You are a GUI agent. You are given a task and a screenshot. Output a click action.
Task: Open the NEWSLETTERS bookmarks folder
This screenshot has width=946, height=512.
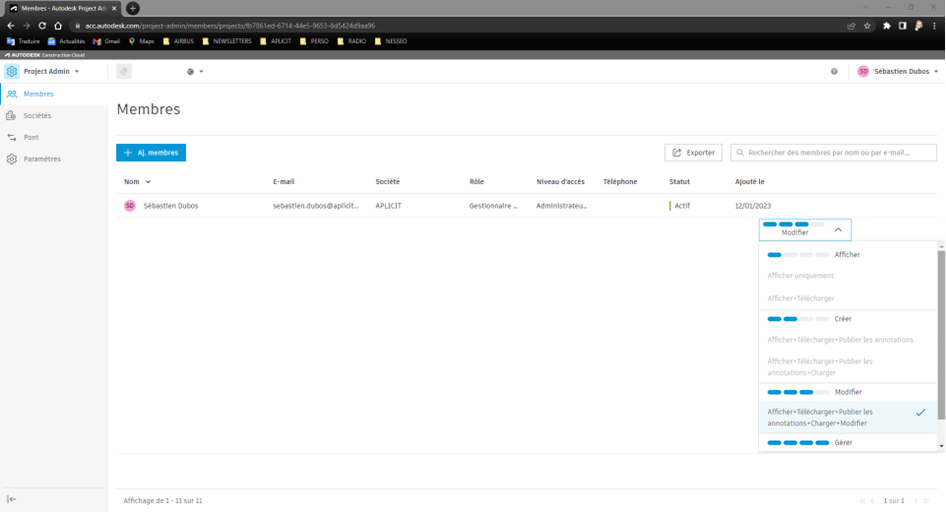tap(227, 41)
